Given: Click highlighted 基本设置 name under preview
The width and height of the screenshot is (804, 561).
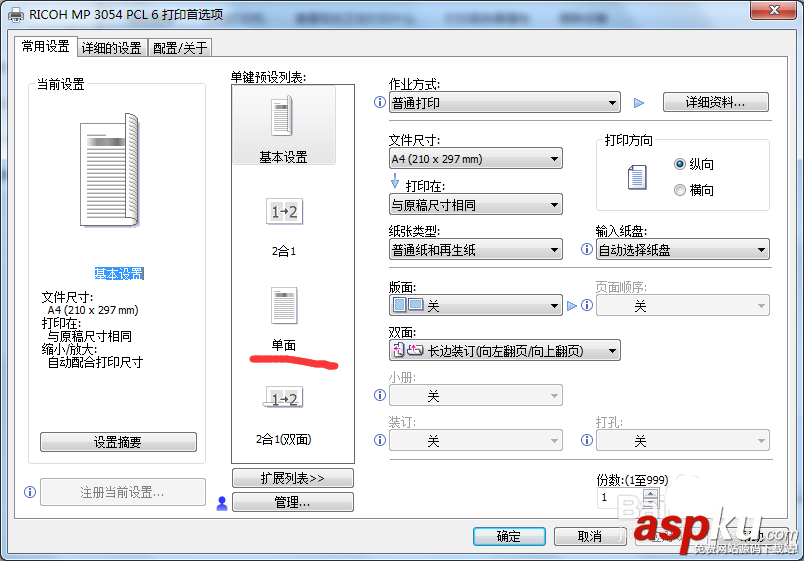Looking at the screenshot, I should point(119,273).
